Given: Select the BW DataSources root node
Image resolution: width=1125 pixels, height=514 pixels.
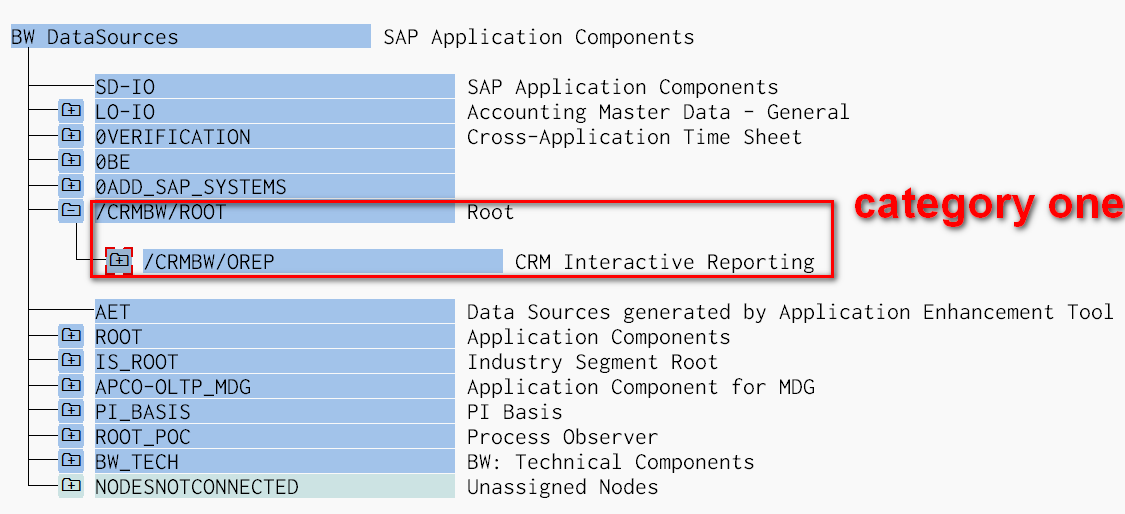Looking at the screenshot, I should click(x=95, y=37).
